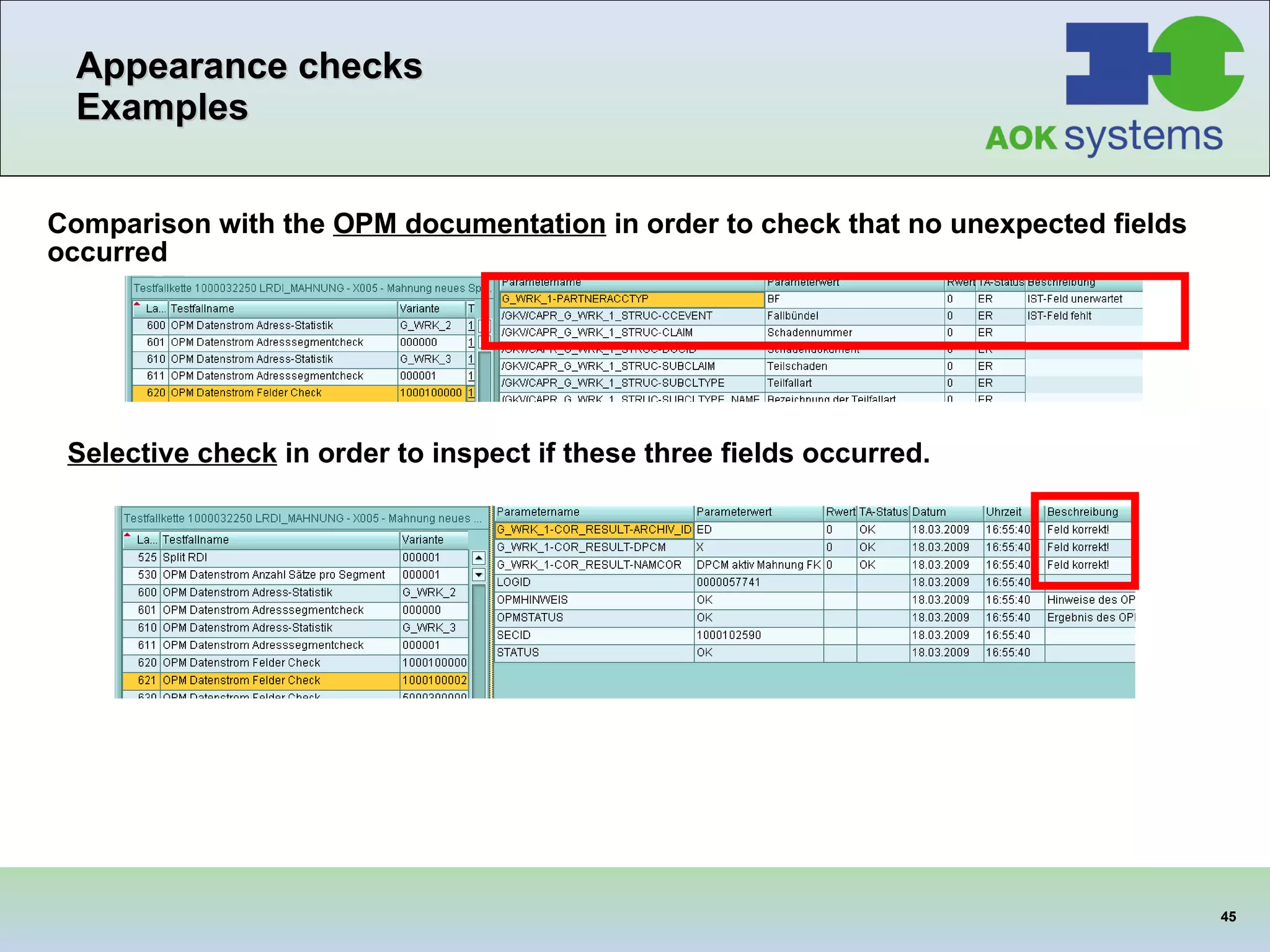Click variant cell 5000300000 in cut-off row

(x=434, y=695)
